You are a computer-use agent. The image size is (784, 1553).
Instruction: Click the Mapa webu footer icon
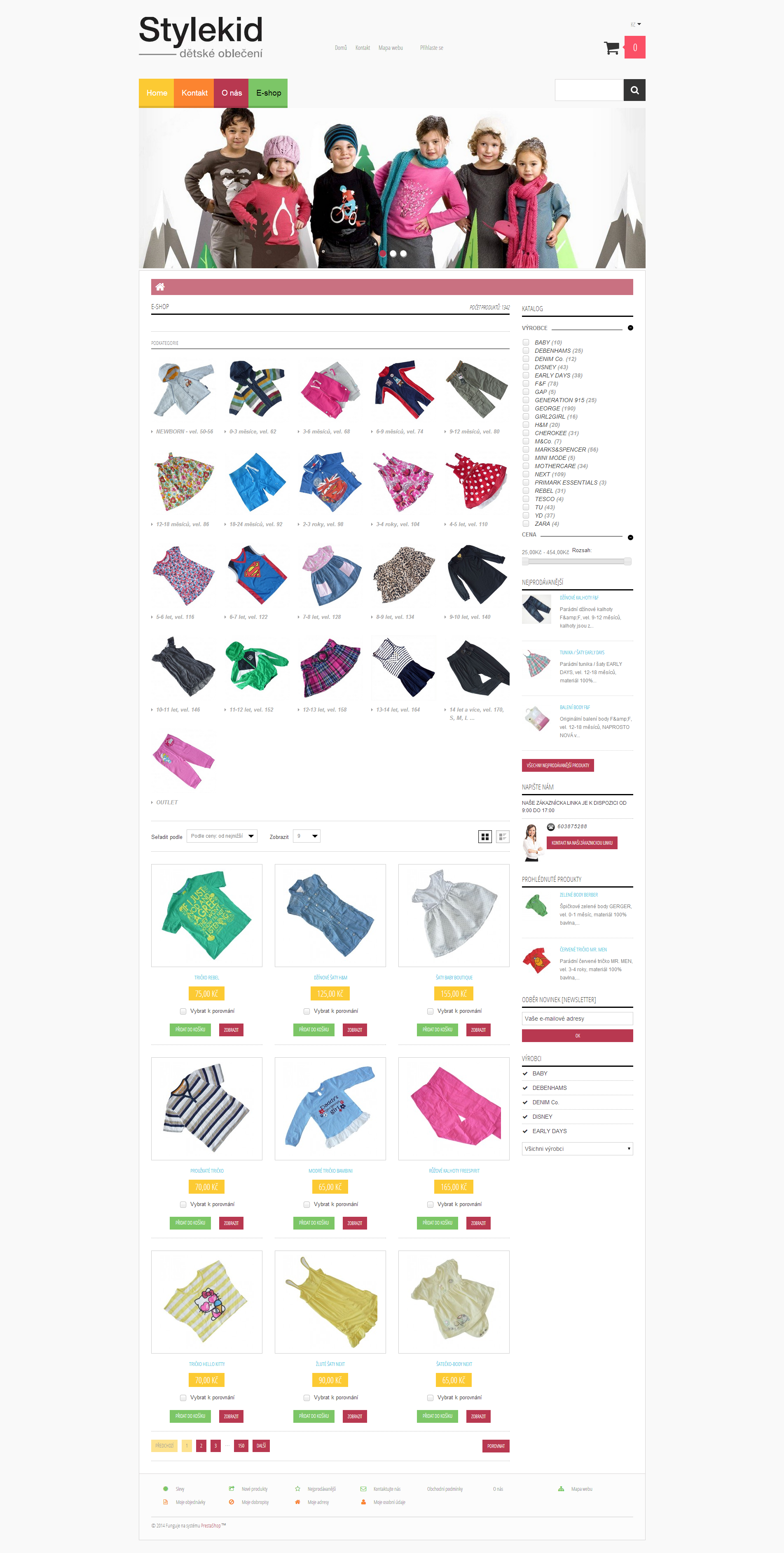(x=561, y=1488)
